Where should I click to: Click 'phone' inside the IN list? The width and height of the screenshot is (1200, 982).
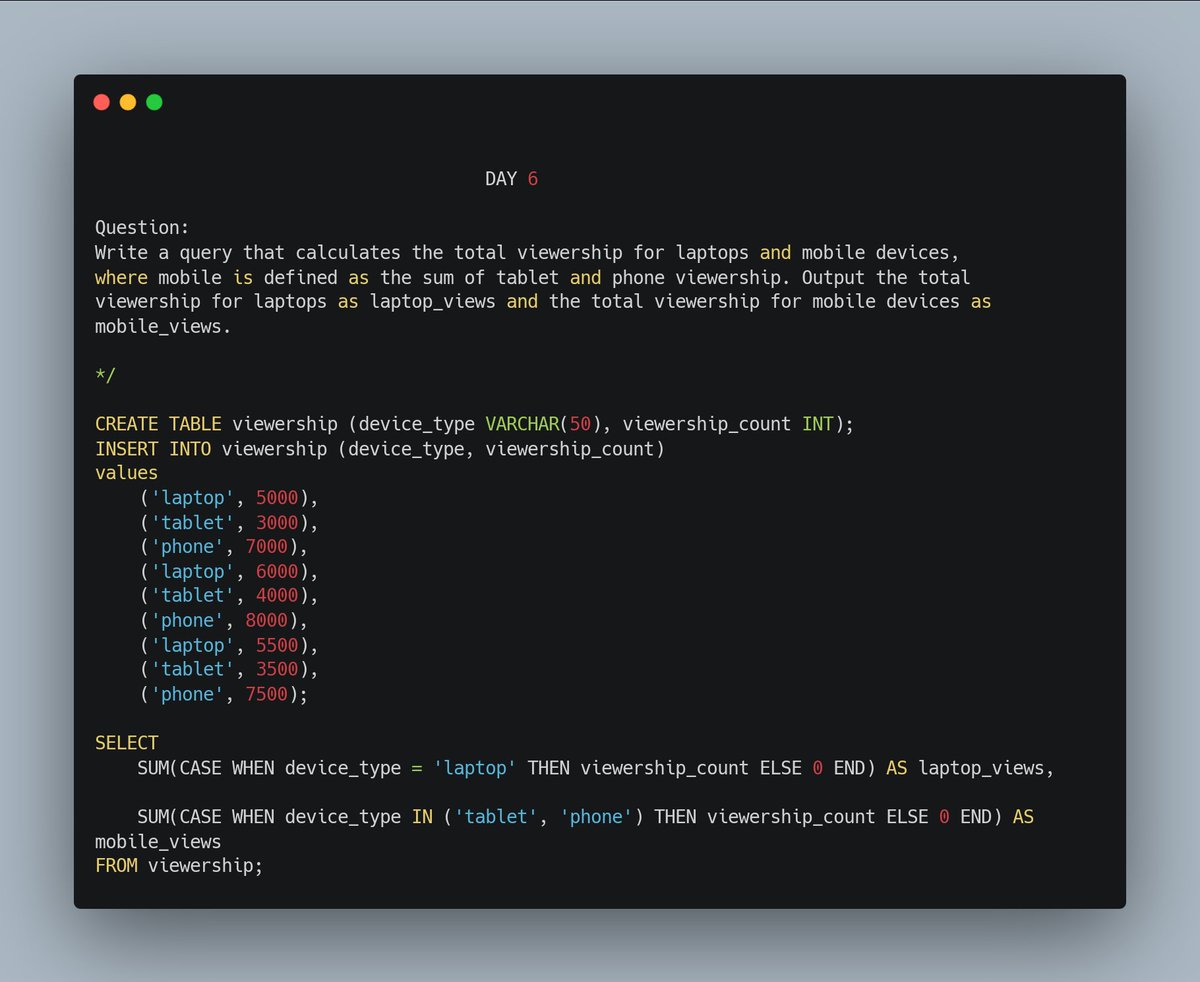click(x=596, y=817)
